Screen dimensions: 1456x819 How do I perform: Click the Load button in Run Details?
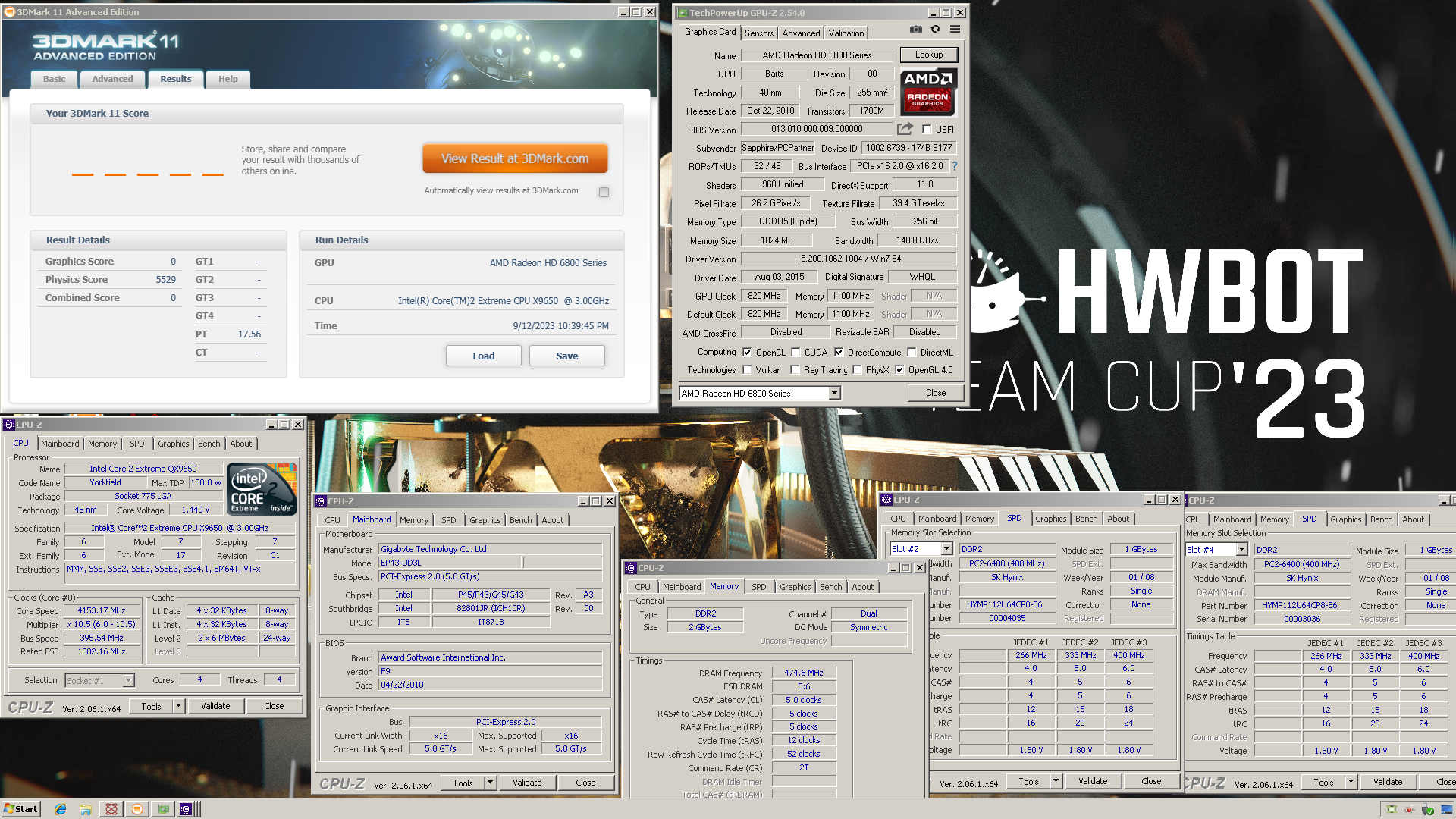coord(484,356)
